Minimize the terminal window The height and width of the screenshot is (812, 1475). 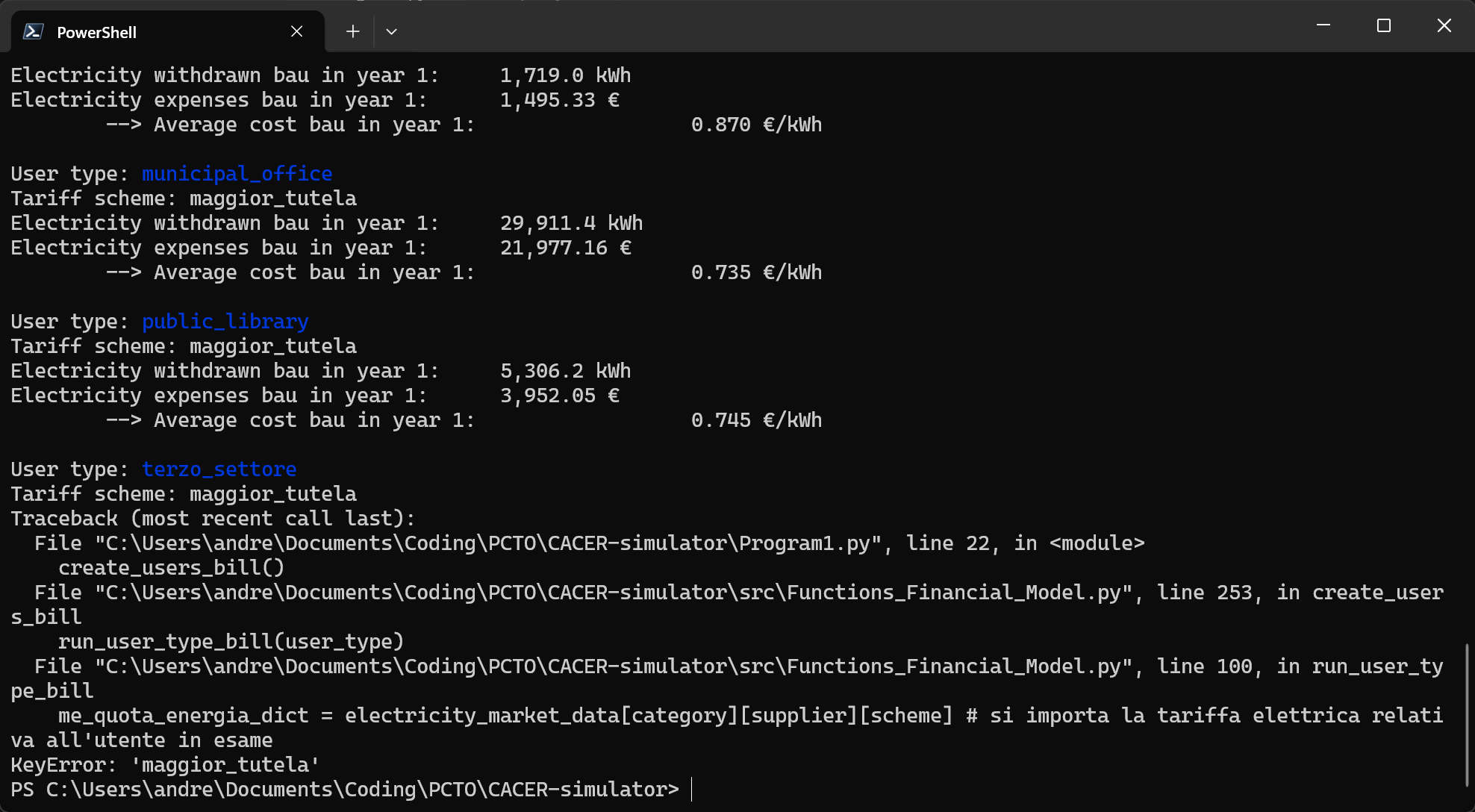pyautogui.click(x=1323, y=25)
